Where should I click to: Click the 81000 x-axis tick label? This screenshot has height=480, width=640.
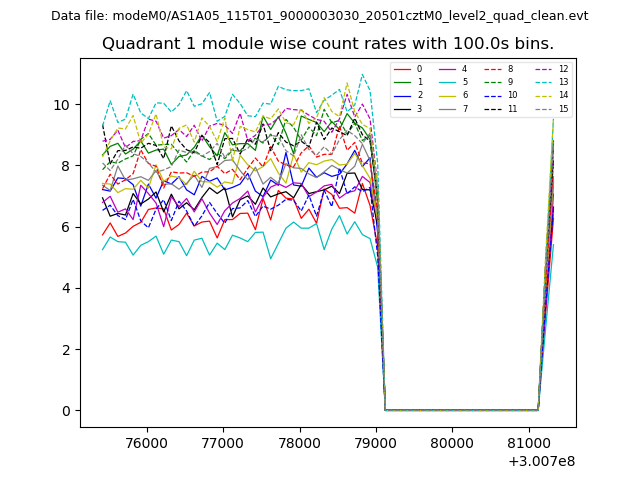(x=528, y=442)
